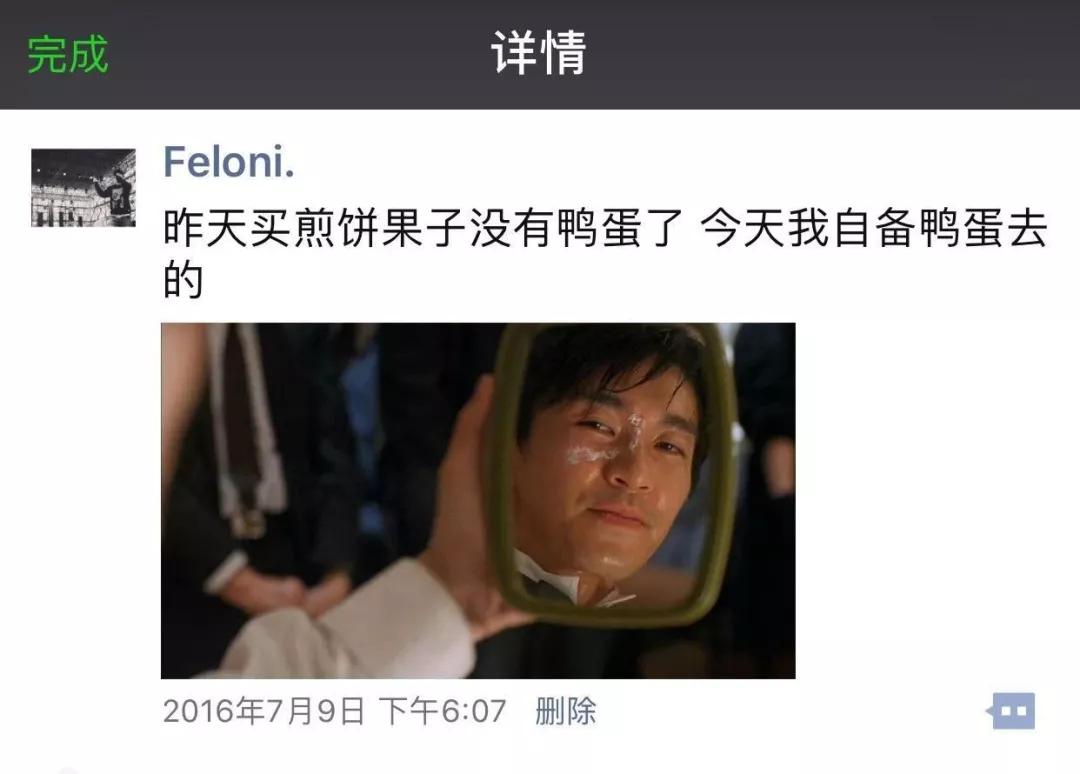Tap the Feloni. username link
Image resolution: width=1080 pixels, height=774 pixels.
point(229,163)
